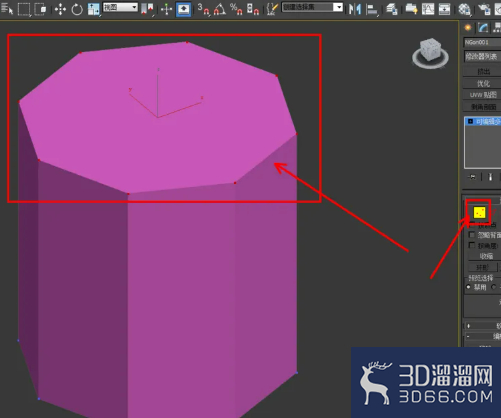501x418 pixels.
Task: Activate the Select and Move tool
Action: coord(60,9)
